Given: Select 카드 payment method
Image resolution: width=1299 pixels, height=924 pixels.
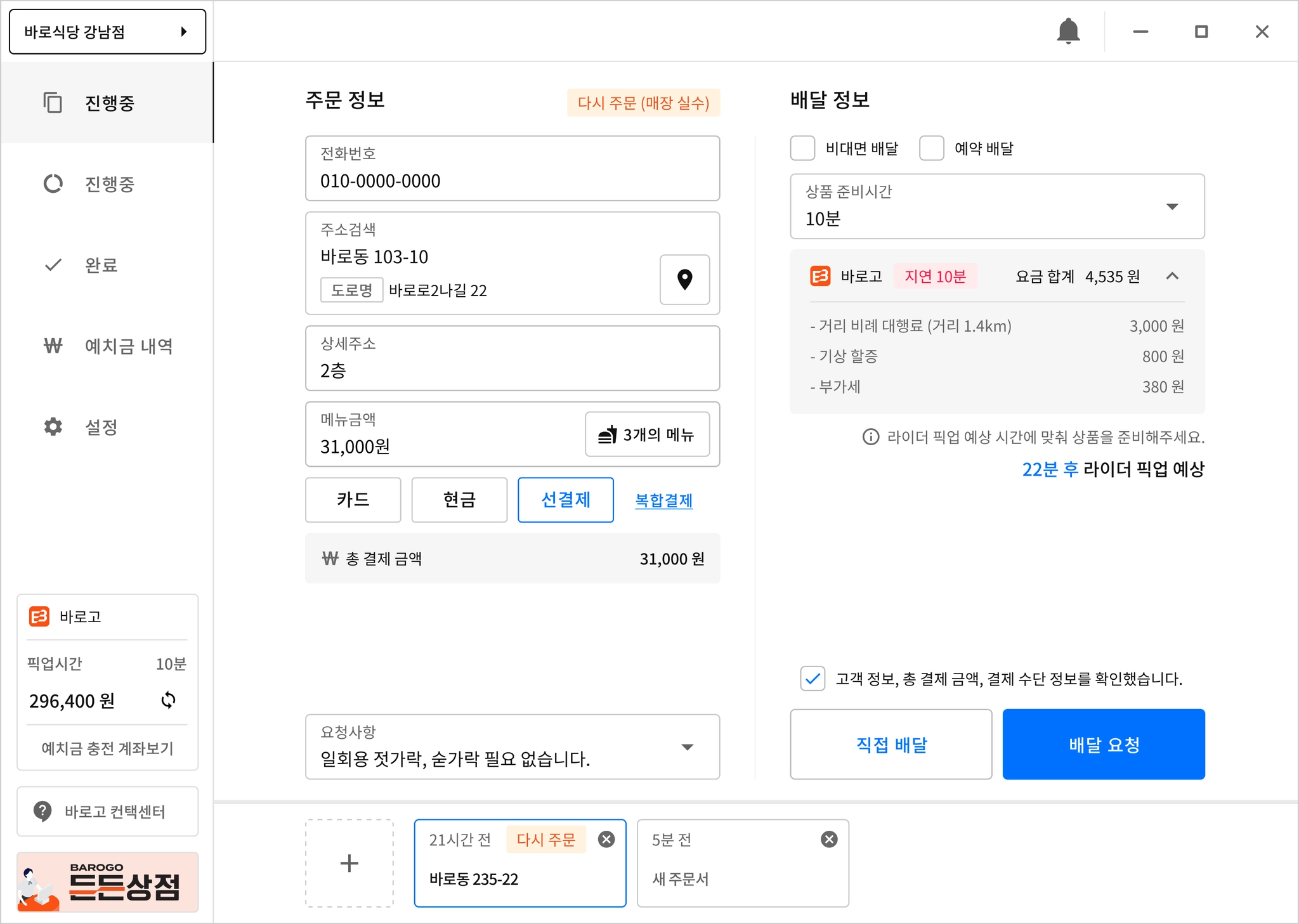Looking at the screenshot, I should (353, 500).
